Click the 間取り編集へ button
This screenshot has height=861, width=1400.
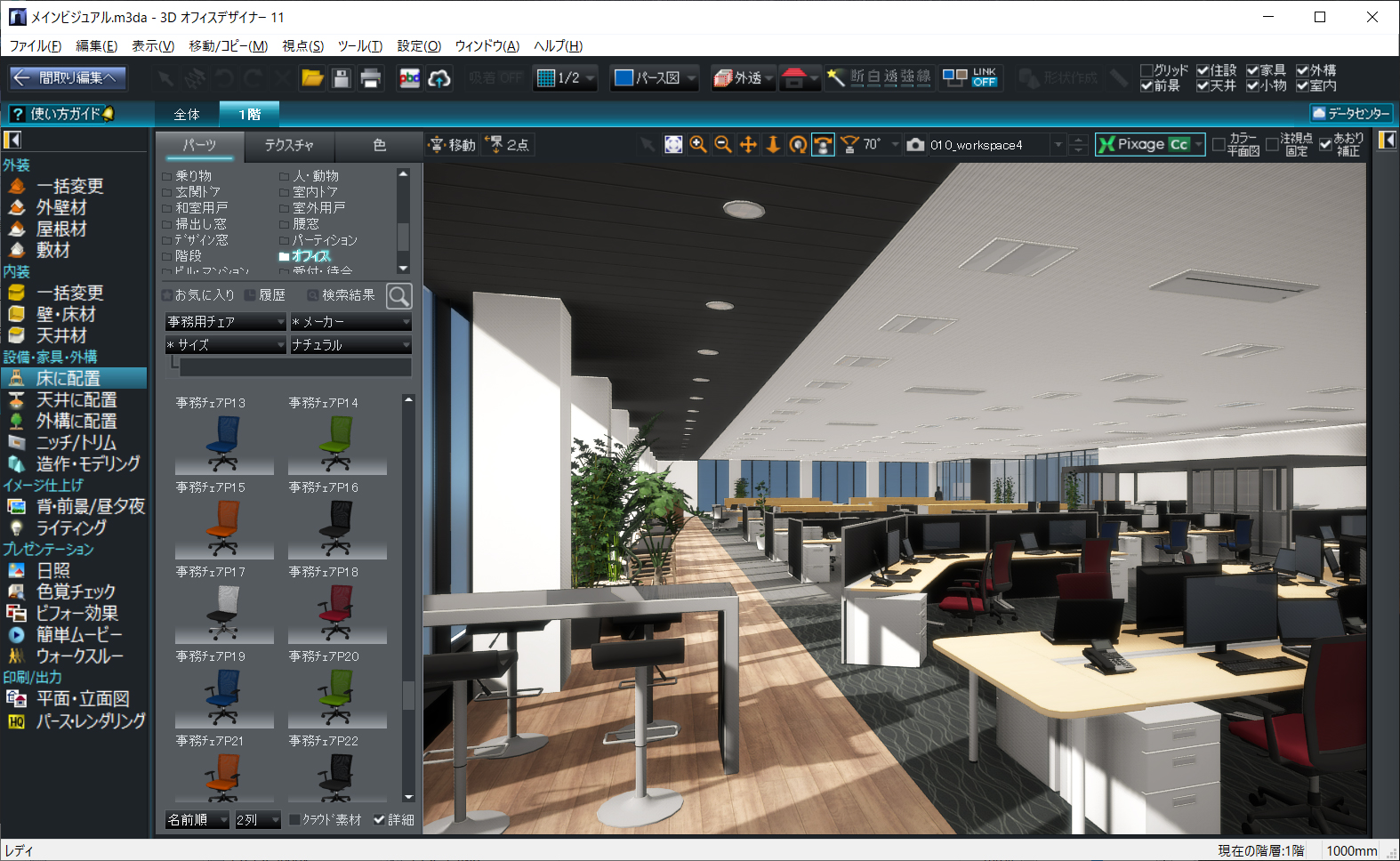click(x=68, y=78)
